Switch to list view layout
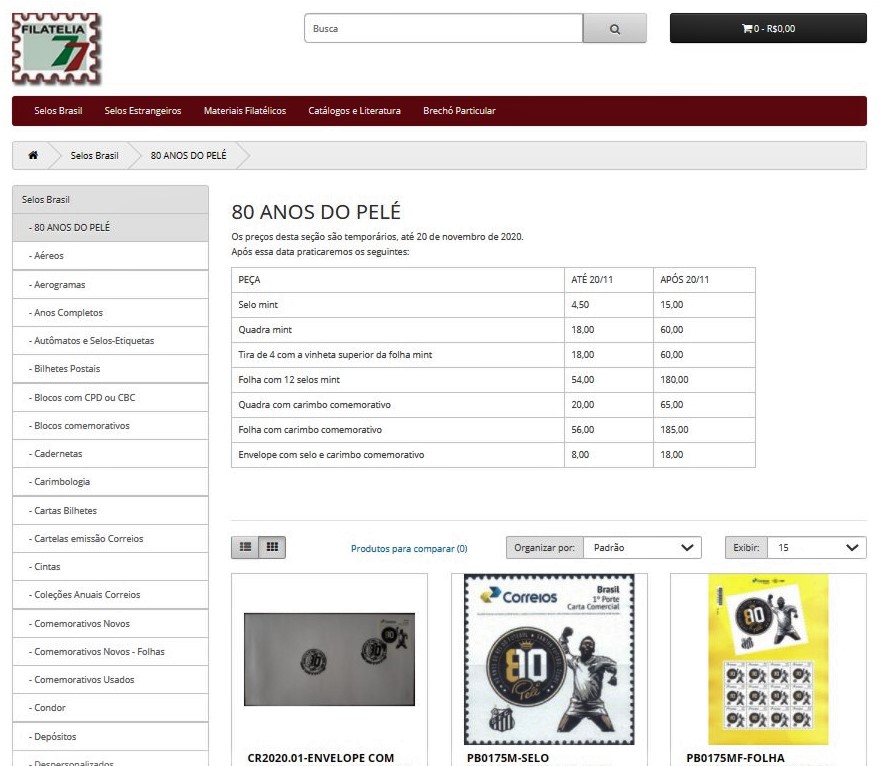The image size is (878, 766). point(245,547)
